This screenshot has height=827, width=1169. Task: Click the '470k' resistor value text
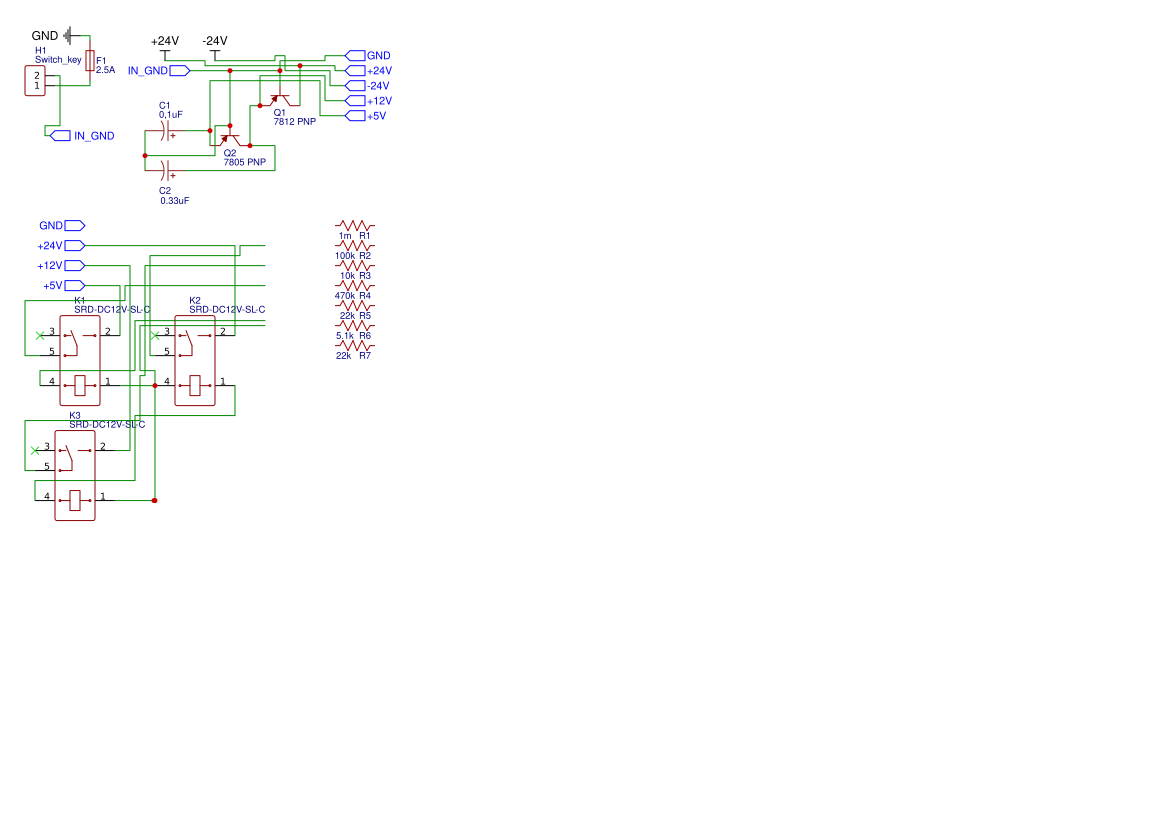[x=344, y=296]
